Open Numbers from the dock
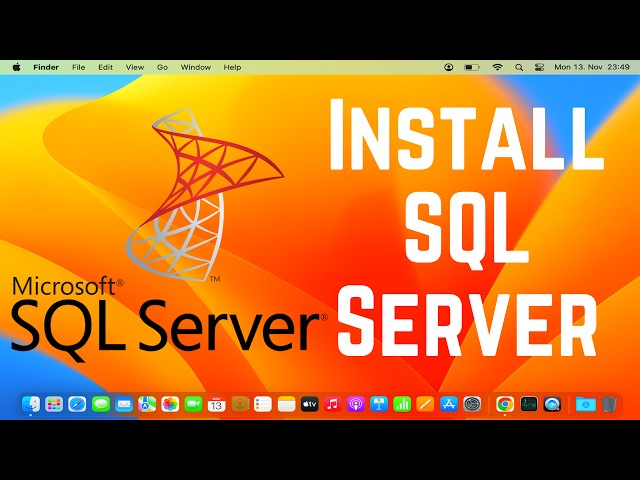Image resolution: width=640 pixels, height=480 pixels. click(402, 404)
